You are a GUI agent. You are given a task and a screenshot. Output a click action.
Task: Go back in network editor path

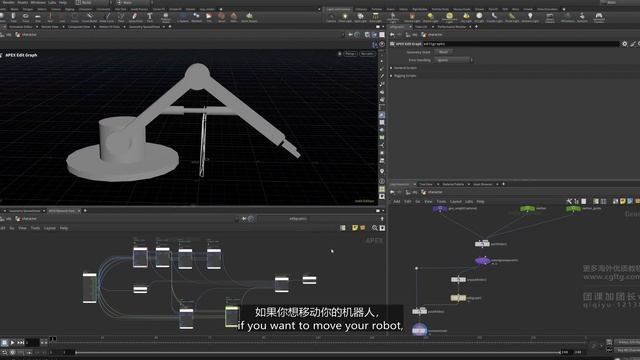click(x=392, y=192)
